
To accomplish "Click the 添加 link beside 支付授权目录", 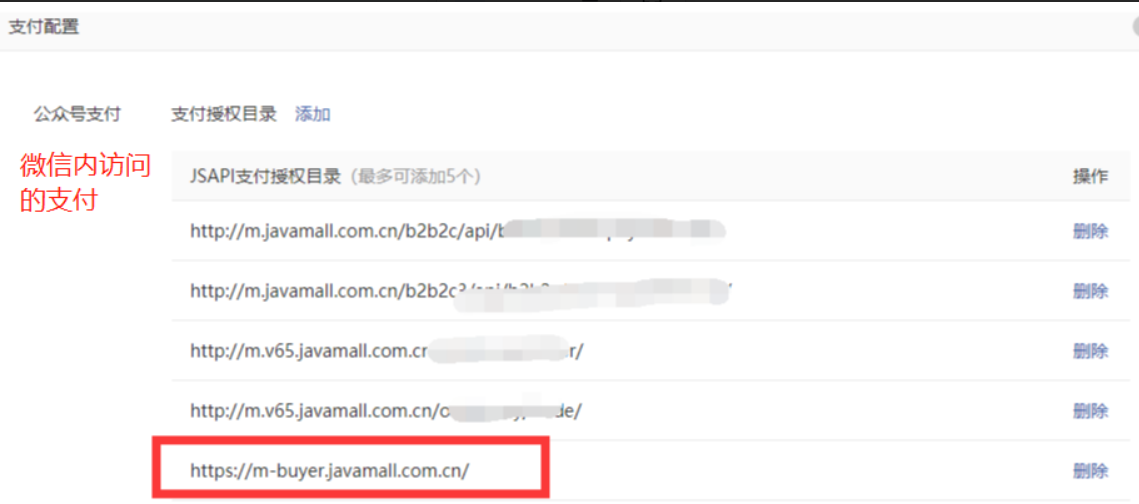I will 312,114.
